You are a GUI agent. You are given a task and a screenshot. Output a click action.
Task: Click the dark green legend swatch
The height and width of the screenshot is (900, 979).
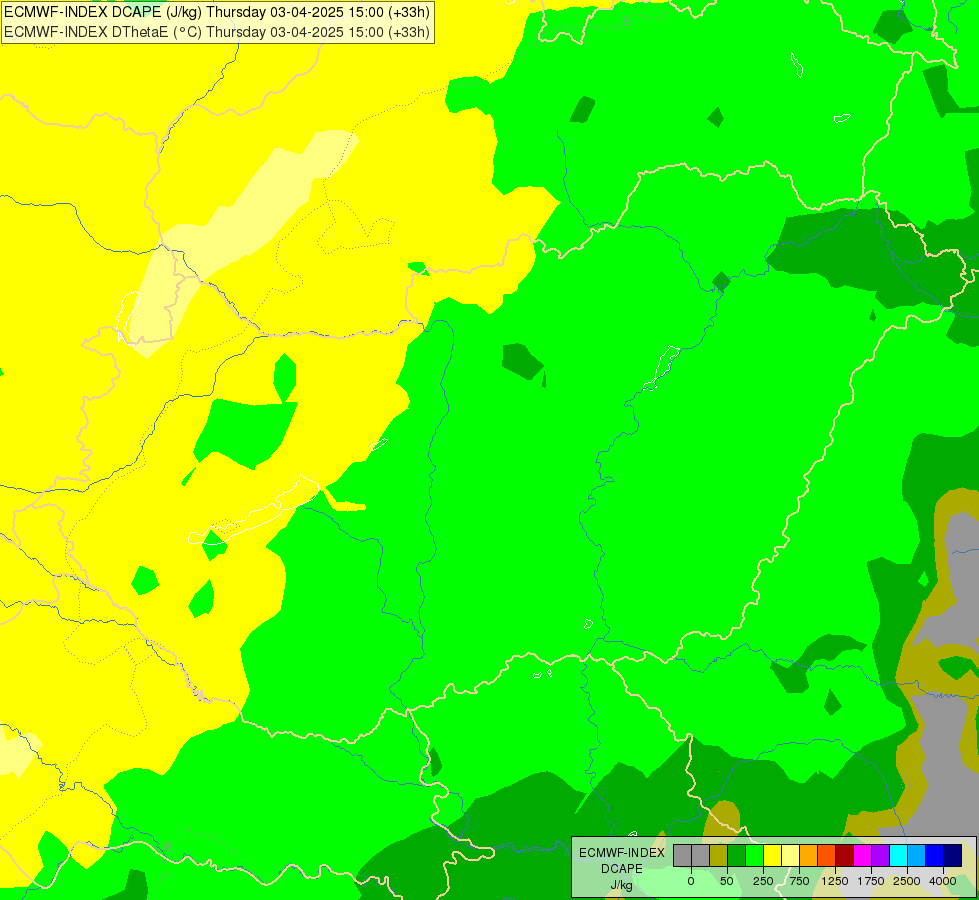[x=737, y=855]
